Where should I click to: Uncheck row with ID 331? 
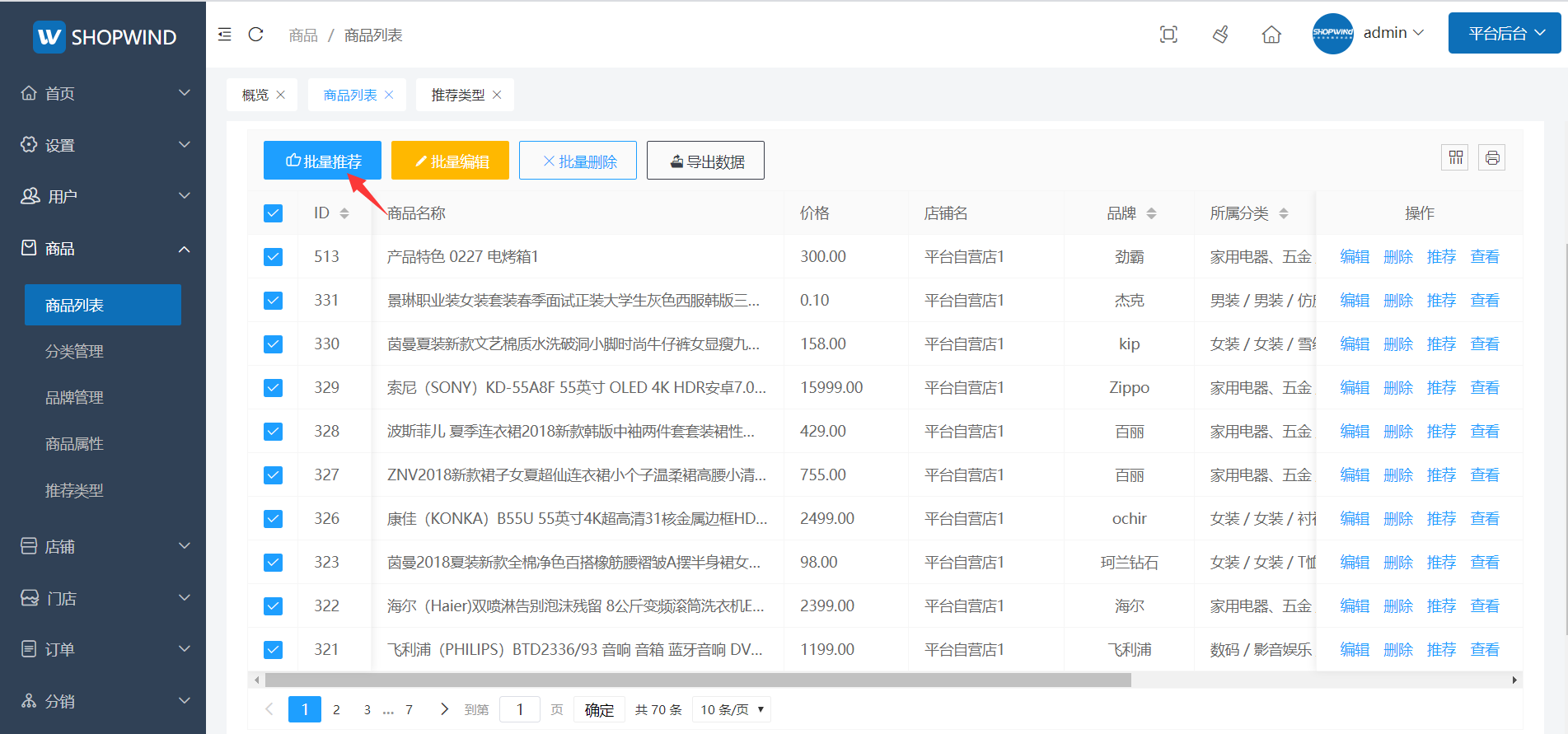274,301
